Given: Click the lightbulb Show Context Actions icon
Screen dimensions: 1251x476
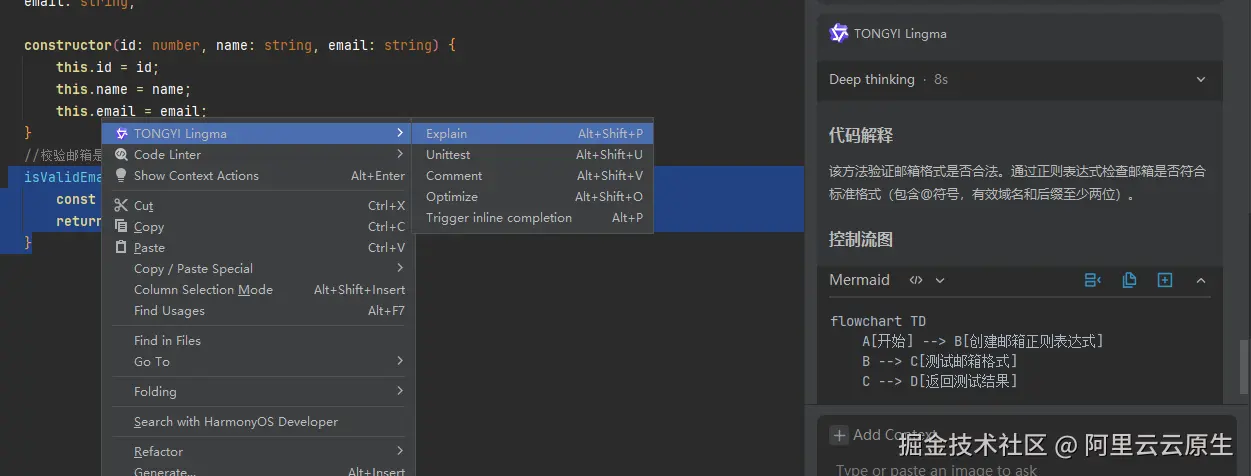Looking at the screenshot, I should pos(122,176).
